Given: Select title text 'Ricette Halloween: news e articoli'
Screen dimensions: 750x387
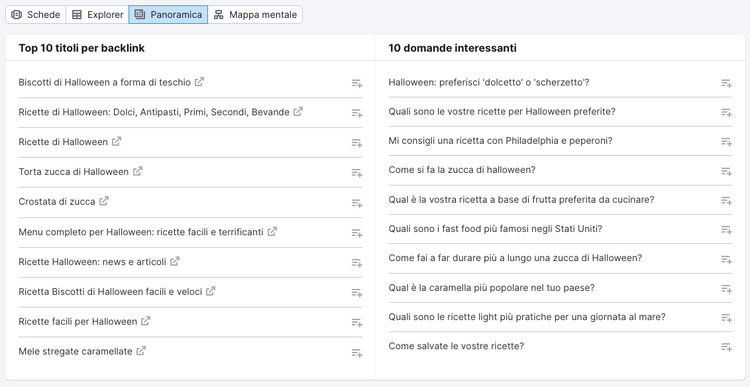Looking at the screenshot, I should point(93,262).
